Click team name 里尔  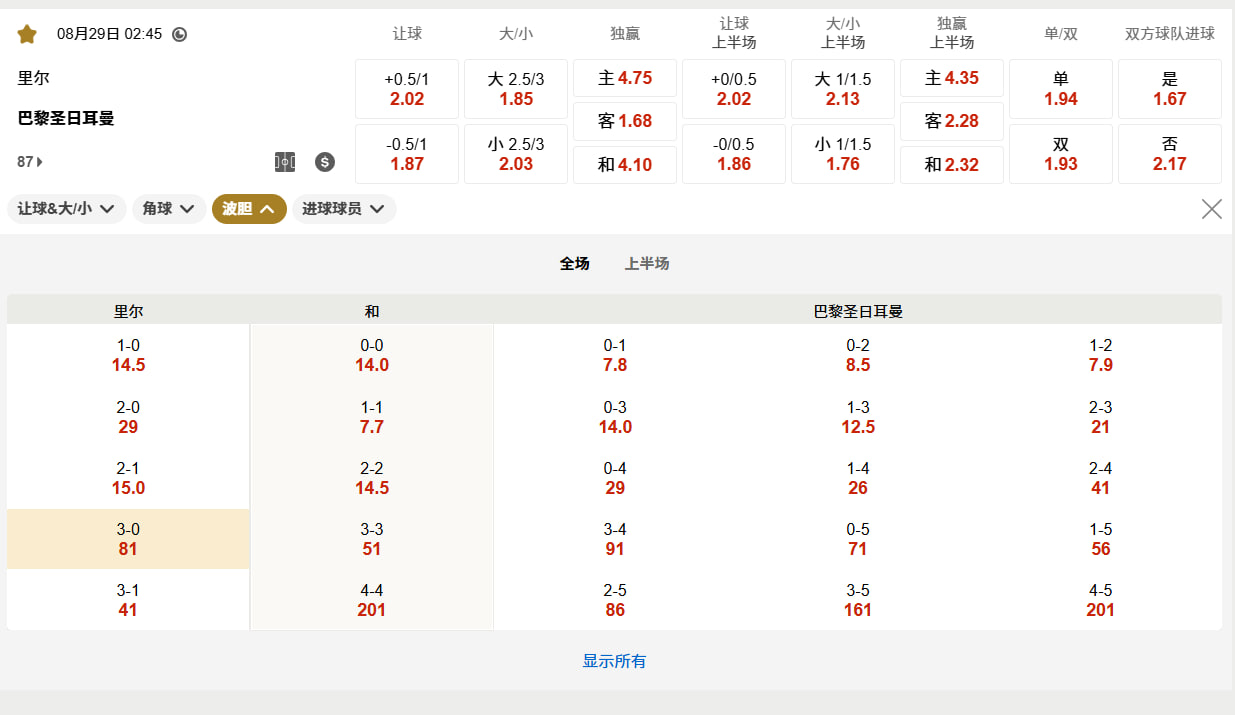point(33,78)
